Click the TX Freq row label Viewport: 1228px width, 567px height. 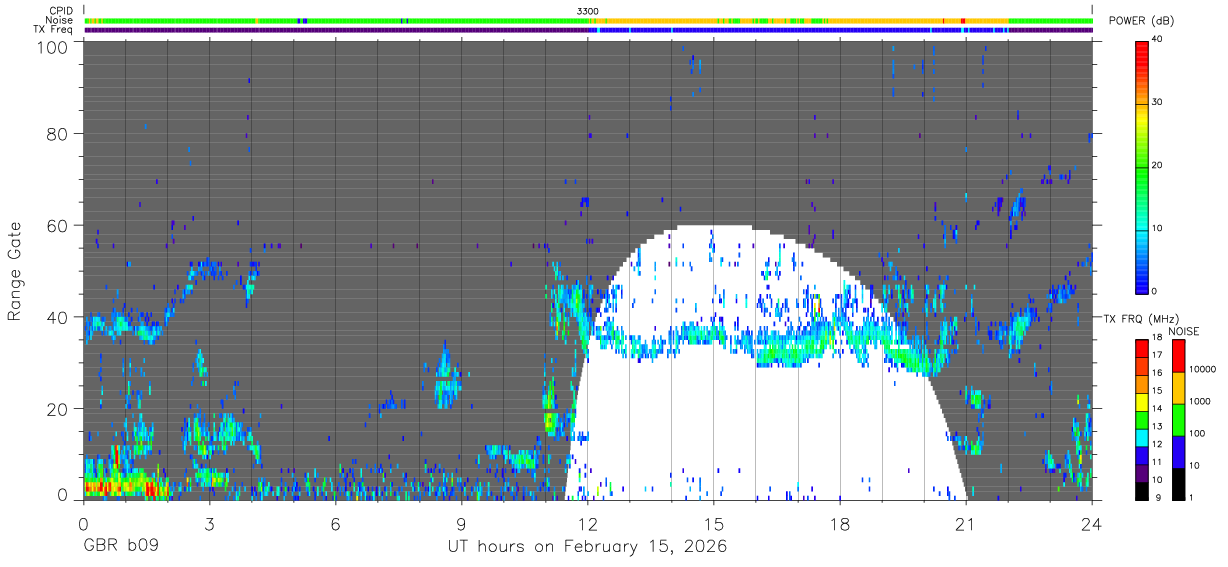(55, 30)
